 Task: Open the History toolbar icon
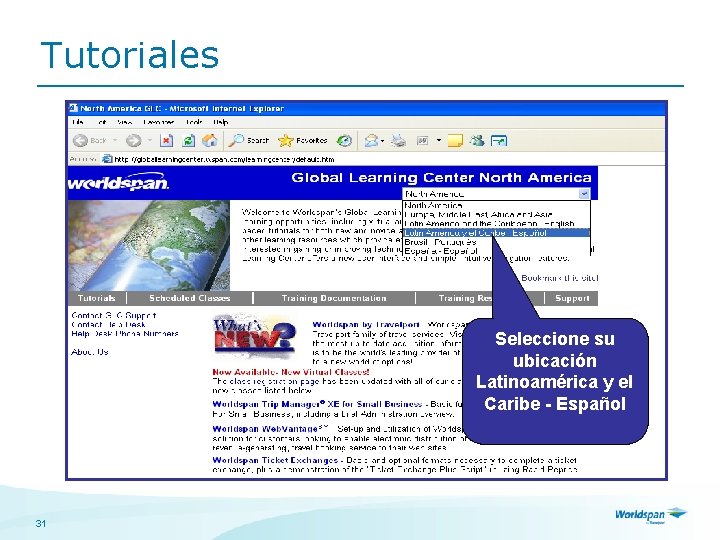coord(344,141)
